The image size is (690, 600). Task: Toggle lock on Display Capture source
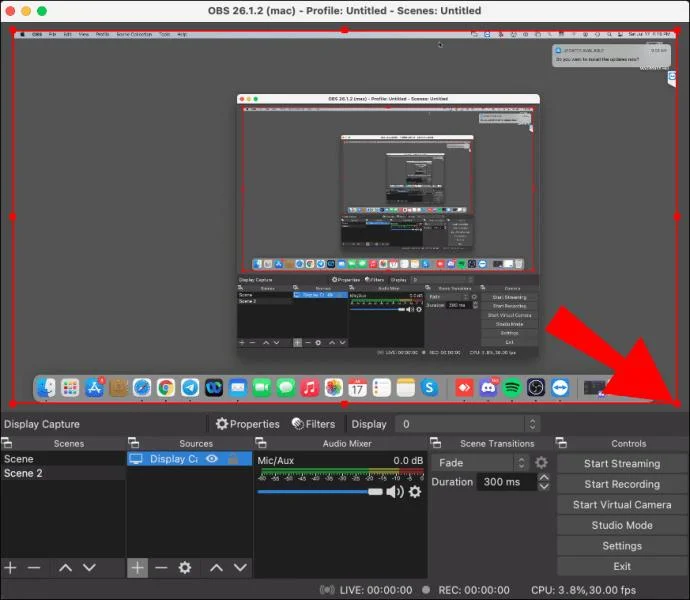(x=234, y=459)
